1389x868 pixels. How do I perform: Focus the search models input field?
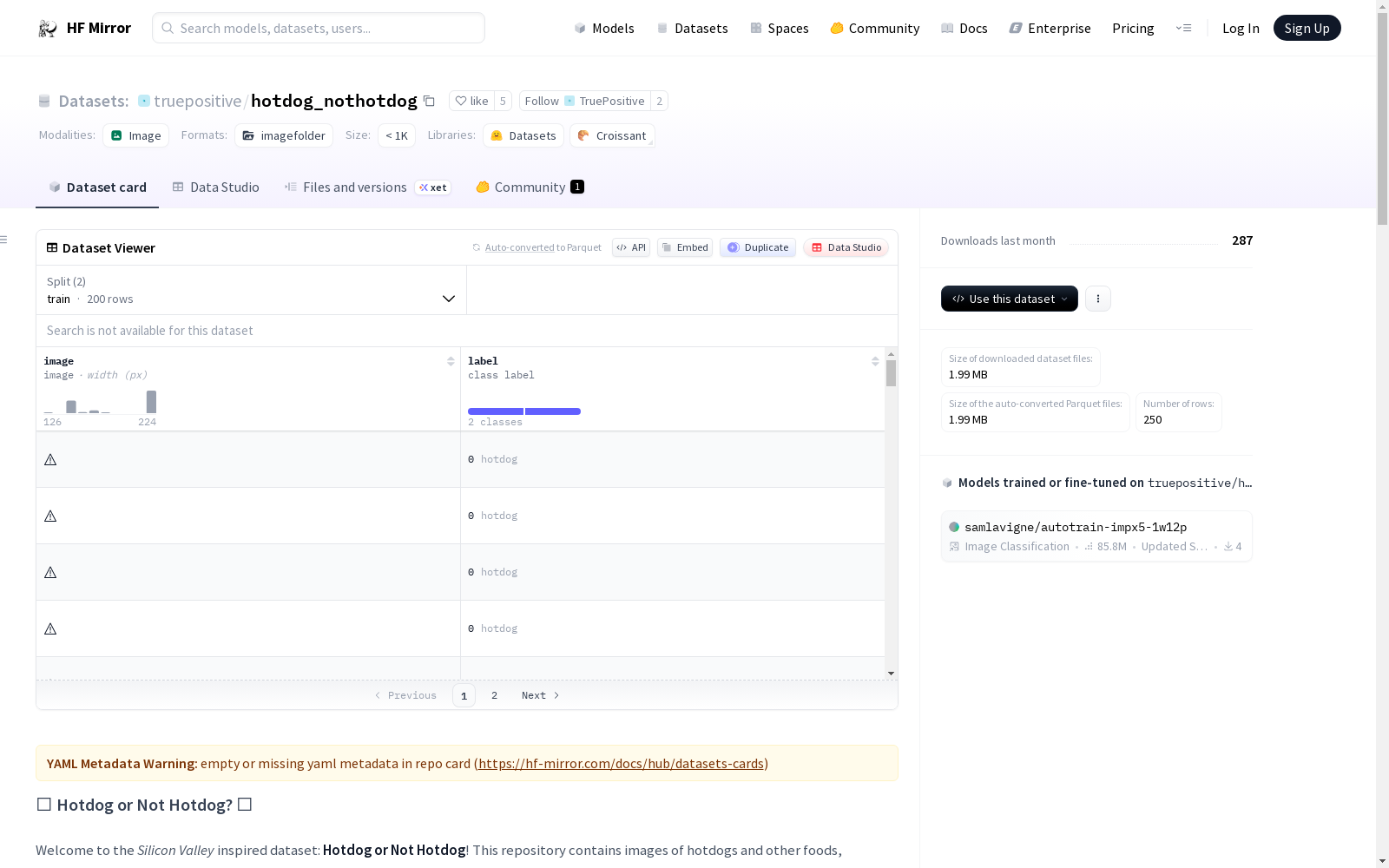coord(319,28)
